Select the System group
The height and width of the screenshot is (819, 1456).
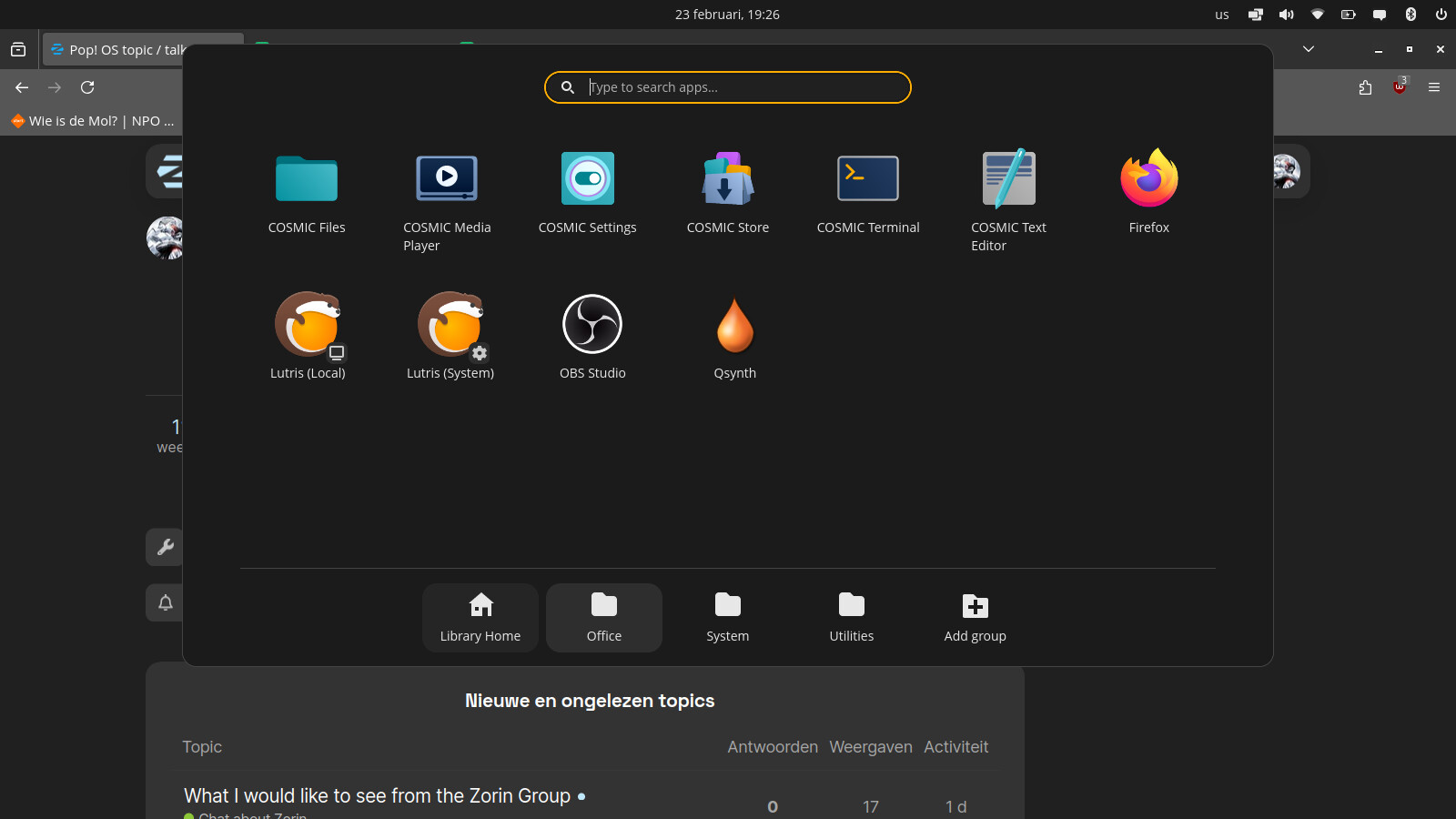coord(728,618)
